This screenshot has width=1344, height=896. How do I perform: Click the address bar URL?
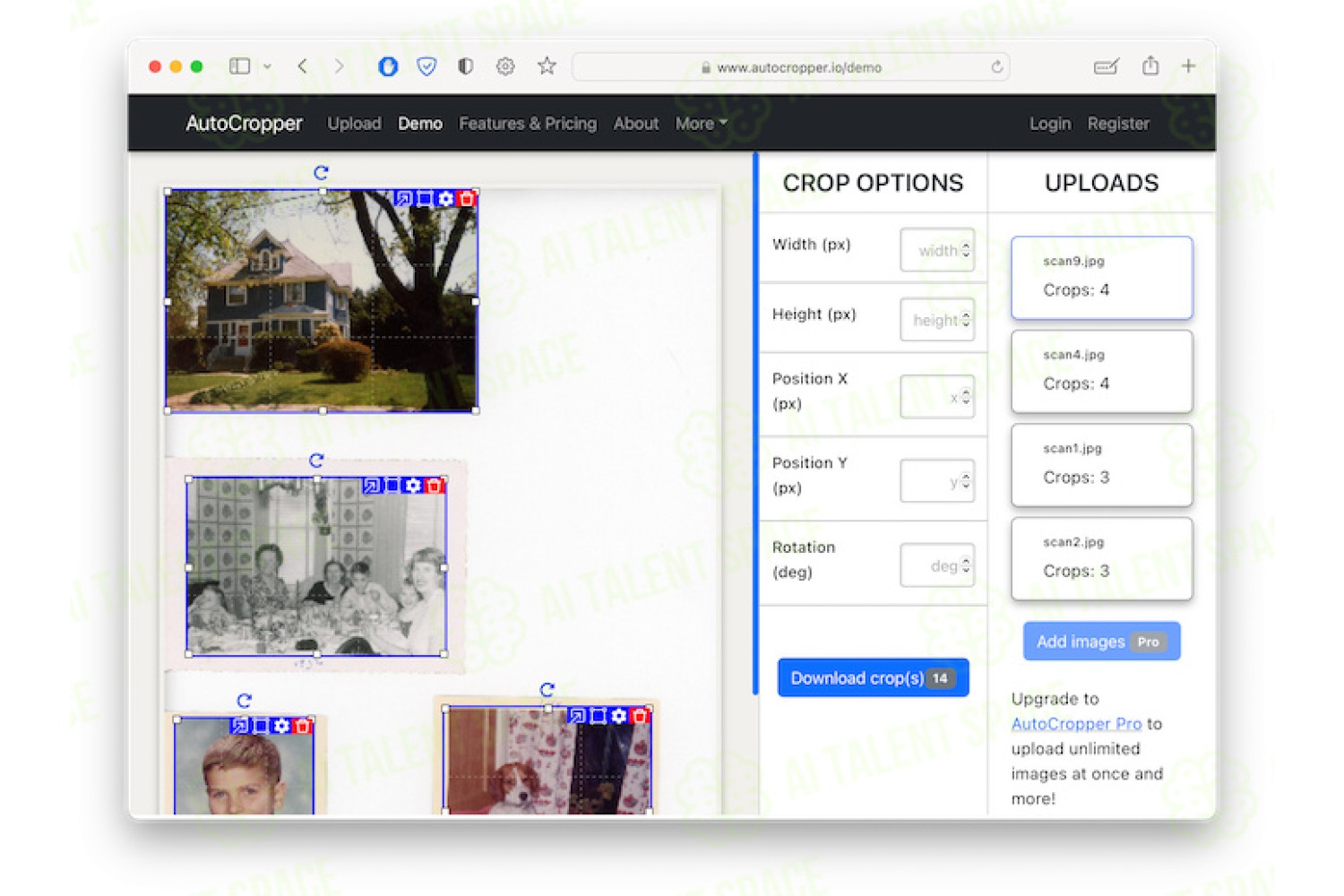(798, 67)
